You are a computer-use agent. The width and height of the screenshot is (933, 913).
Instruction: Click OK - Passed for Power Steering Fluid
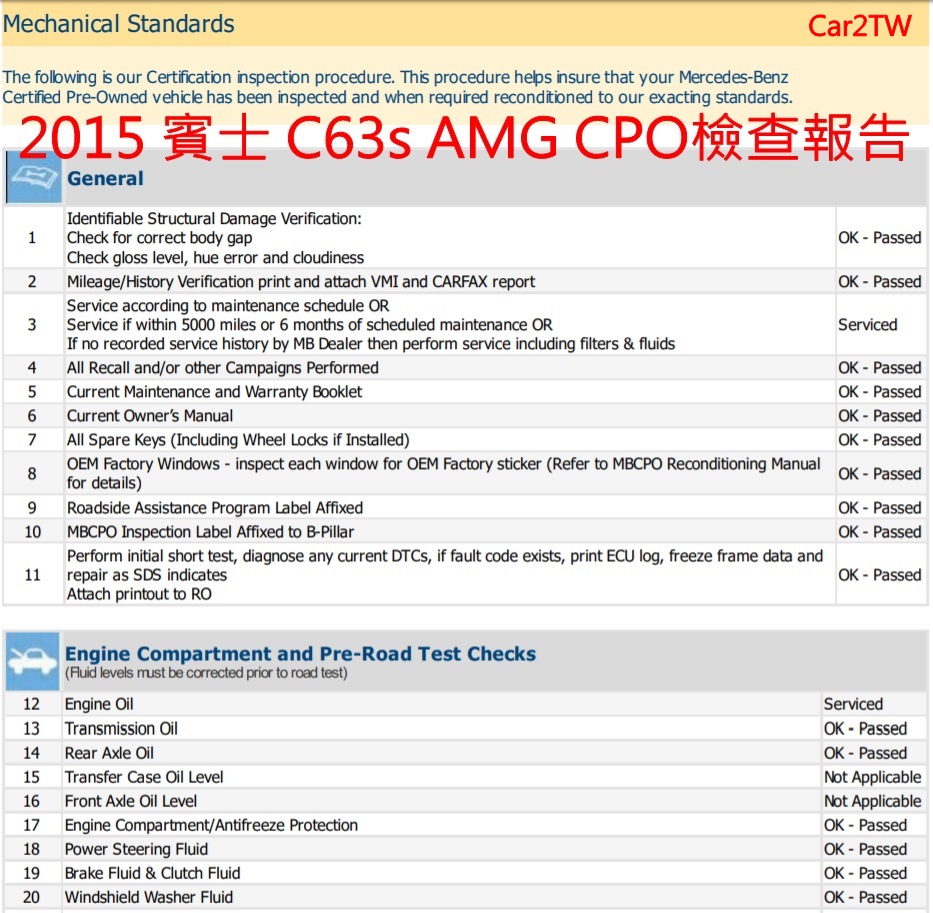[x=865, y=849]
